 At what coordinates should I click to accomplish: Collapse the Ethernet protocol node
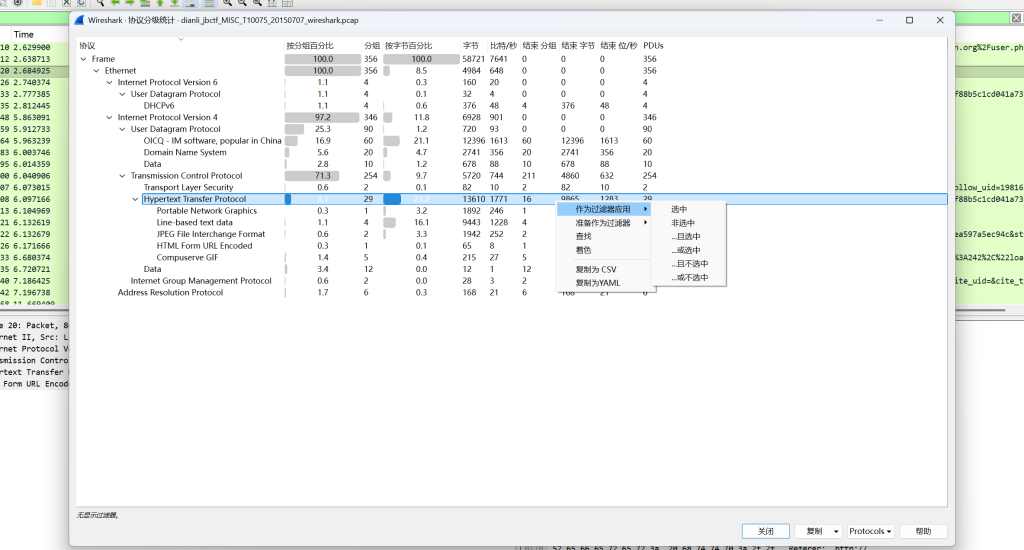96,71
